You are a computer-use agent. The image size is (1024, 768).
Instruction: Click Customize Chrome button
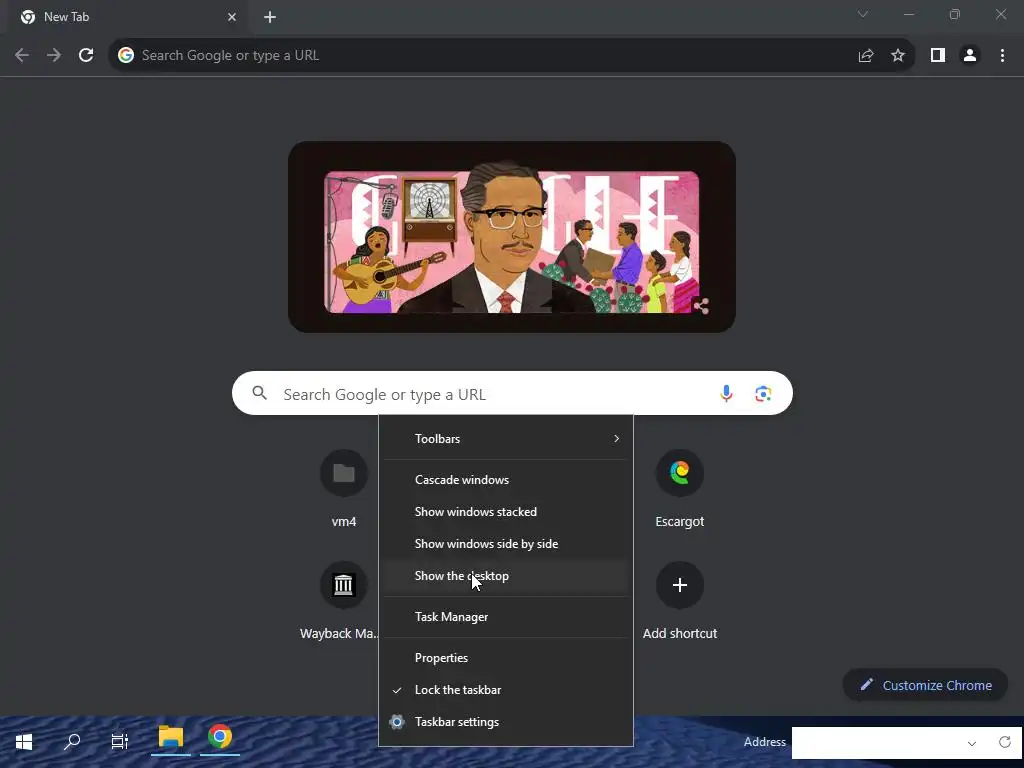coord(925,685)
